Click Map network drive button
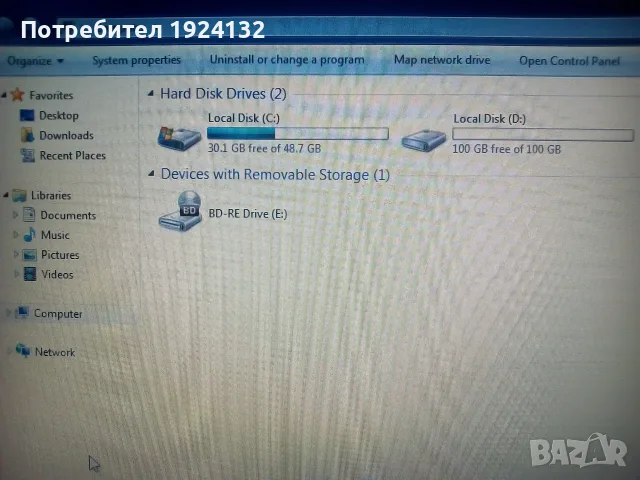This screenshot has width=640, height=480. click(x=442, y=60)
